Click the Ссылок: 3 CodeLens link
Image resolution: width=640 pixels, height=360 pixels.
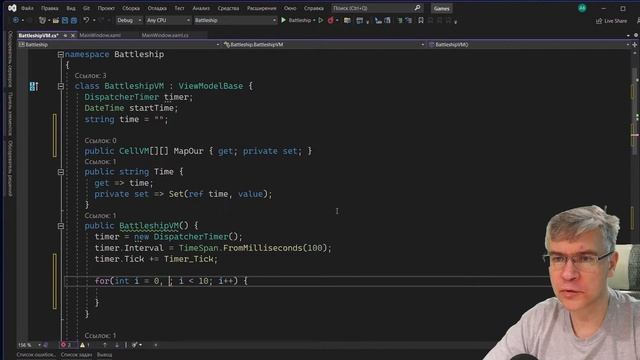pos(90,76)
